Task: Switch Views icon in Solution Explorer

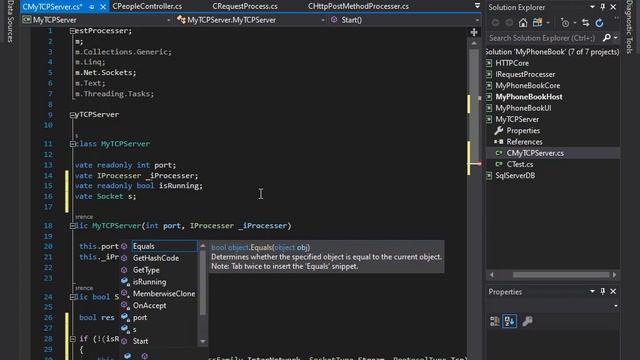Action: click(x=538, y=23)
